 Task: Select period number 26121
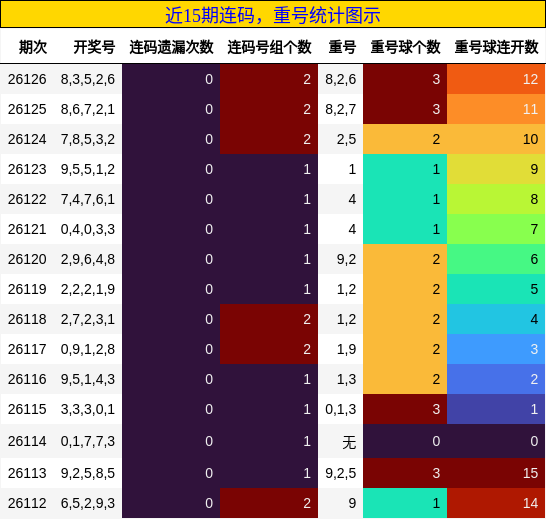[x=27, y=229]
